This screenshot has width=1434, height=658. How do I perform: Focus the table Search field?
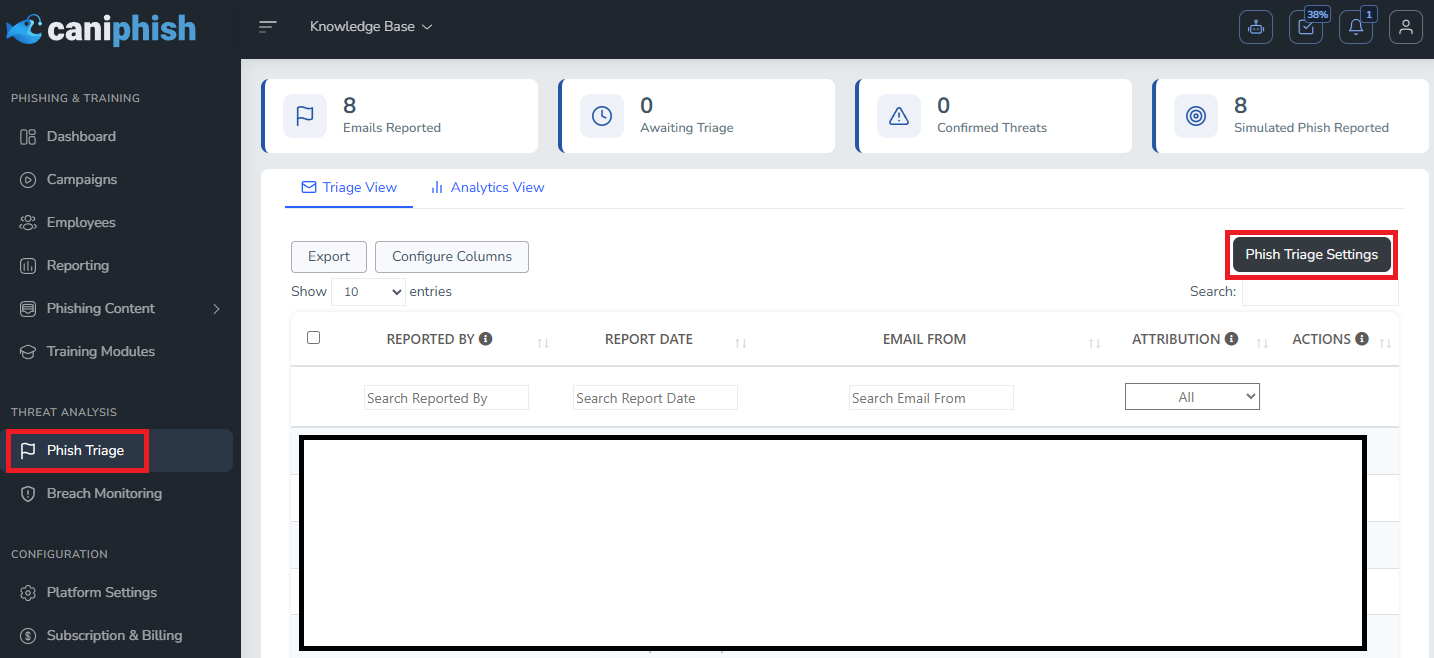pos(1320,292)
